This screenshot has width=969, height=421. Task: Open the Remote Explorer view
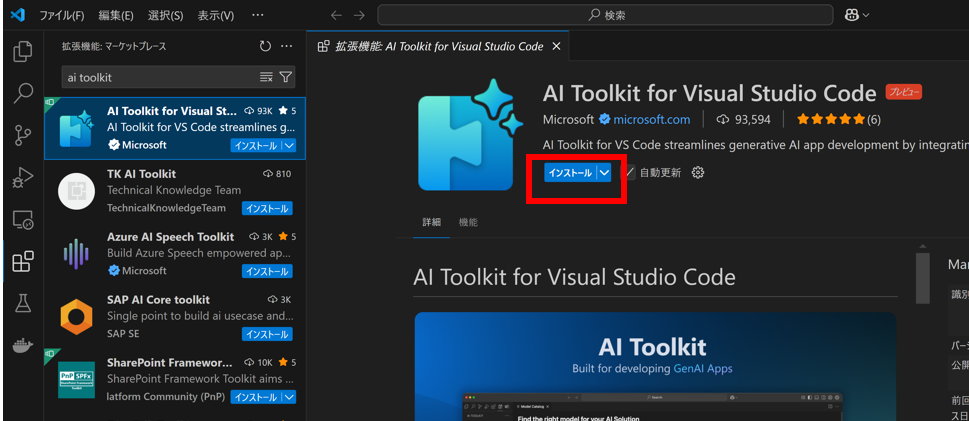click(x=23, y=219)
